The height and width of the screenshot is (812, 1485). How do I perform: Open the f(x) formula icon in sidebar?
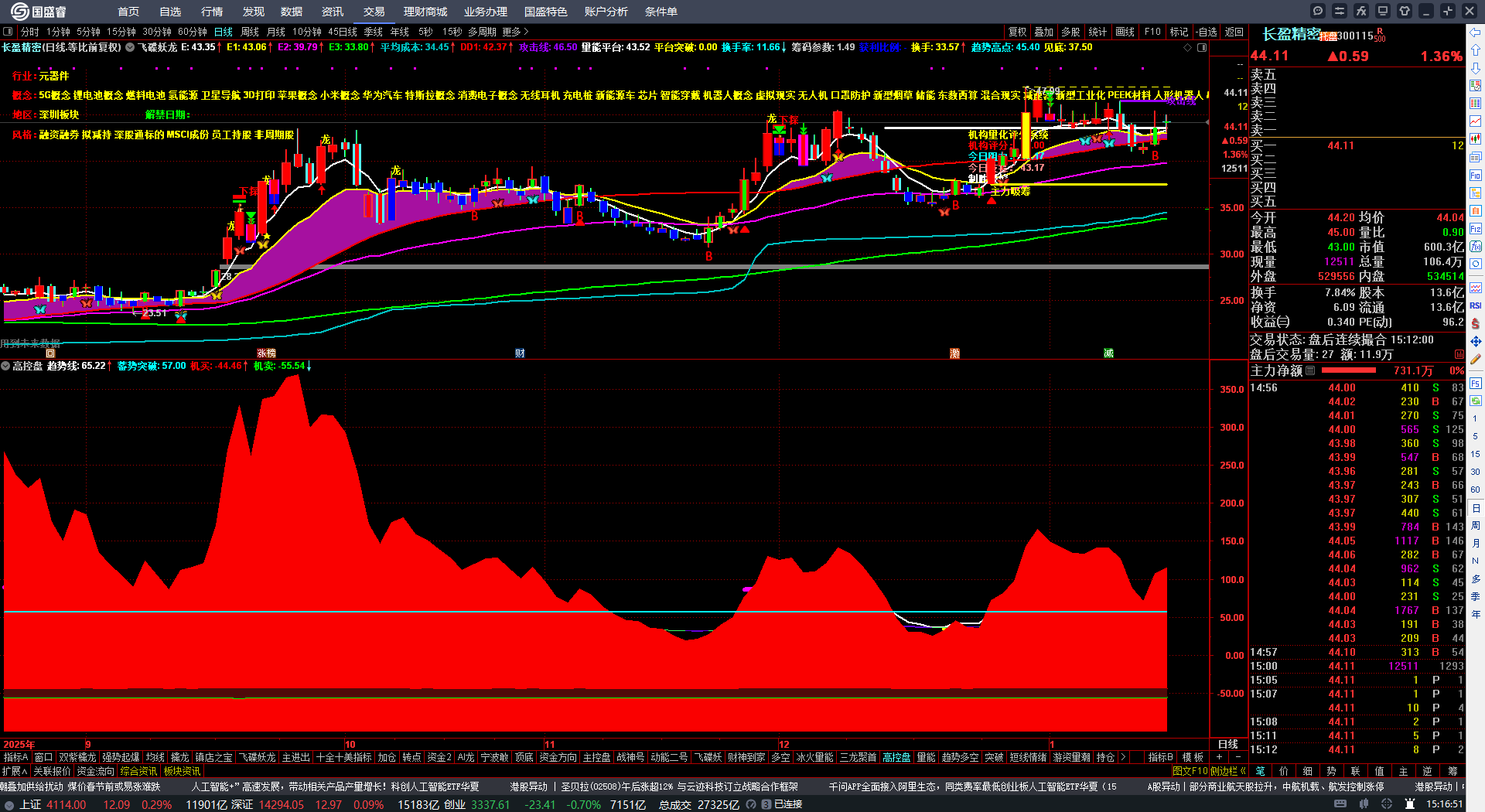coord(1476,247)
